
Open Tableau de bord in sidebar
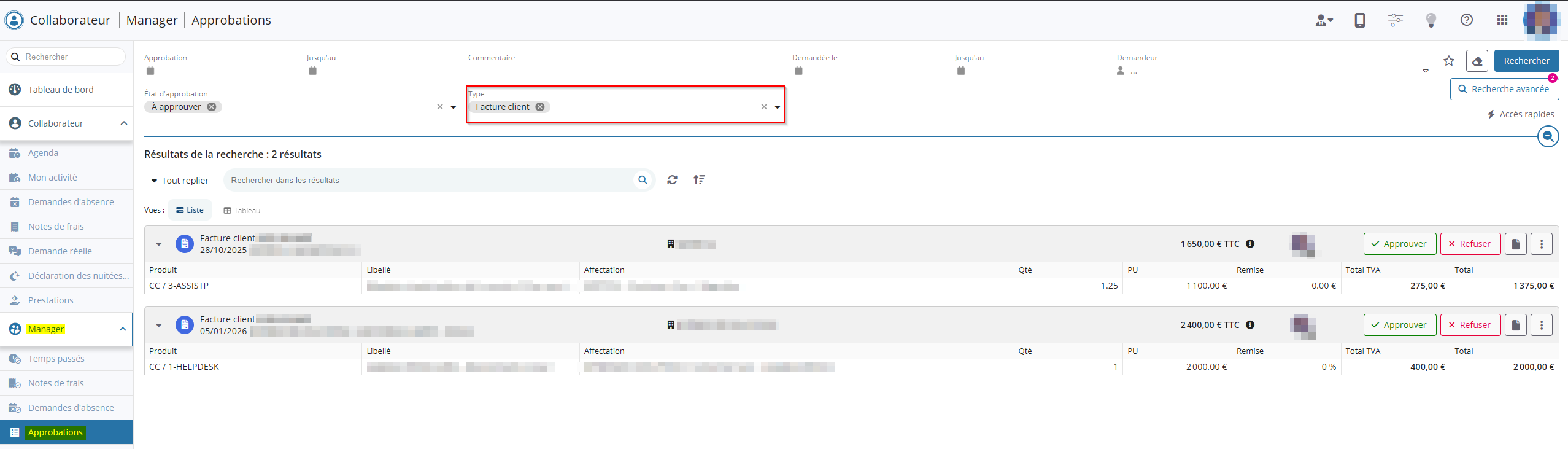coord(61,90)
